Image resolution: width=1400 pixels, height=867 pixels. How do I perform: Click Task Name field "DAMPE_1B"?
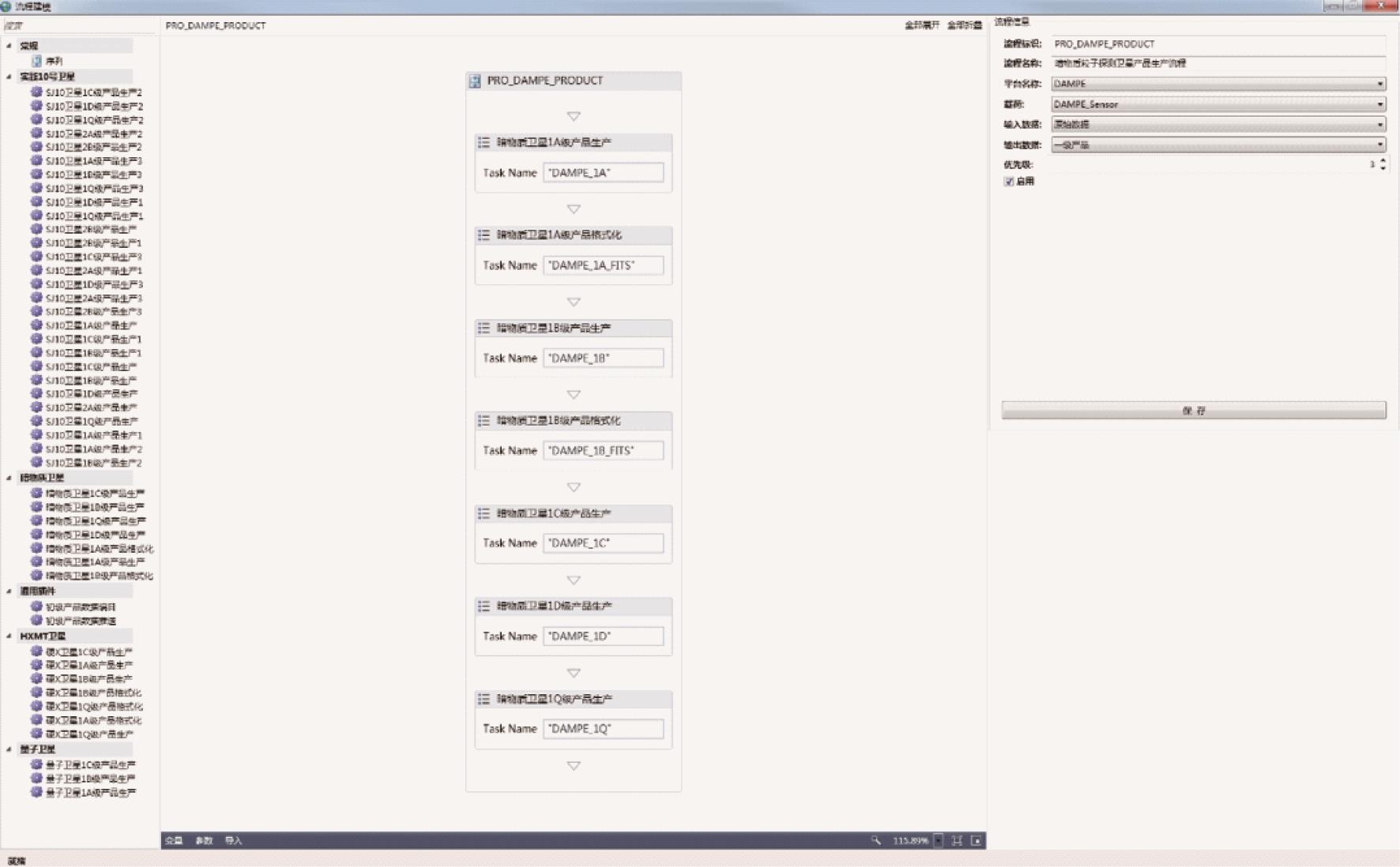tap(604, 358)
